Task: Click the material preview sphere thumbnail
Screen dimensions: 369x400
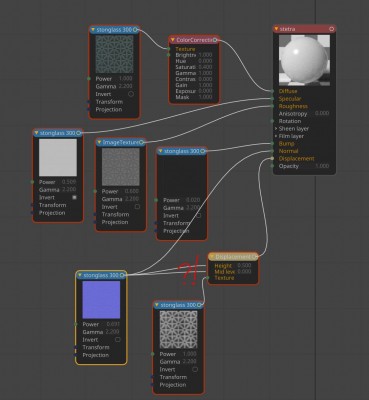Action: pos(304,61)
